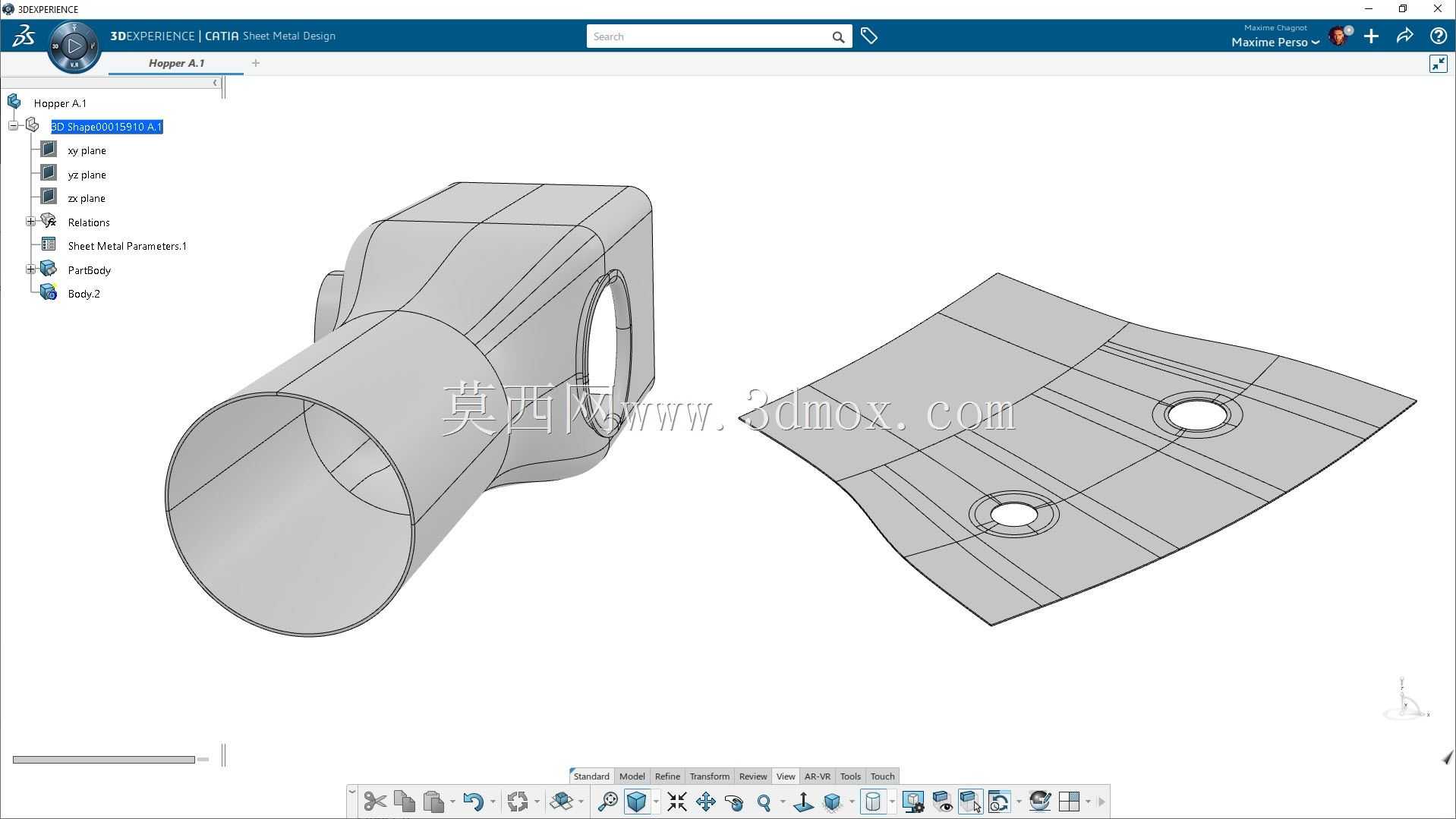The height and width of the screenshot is (819, 1456).
Task: Open the Paste options dropdown arrow
Action: (x=452, y=802)
